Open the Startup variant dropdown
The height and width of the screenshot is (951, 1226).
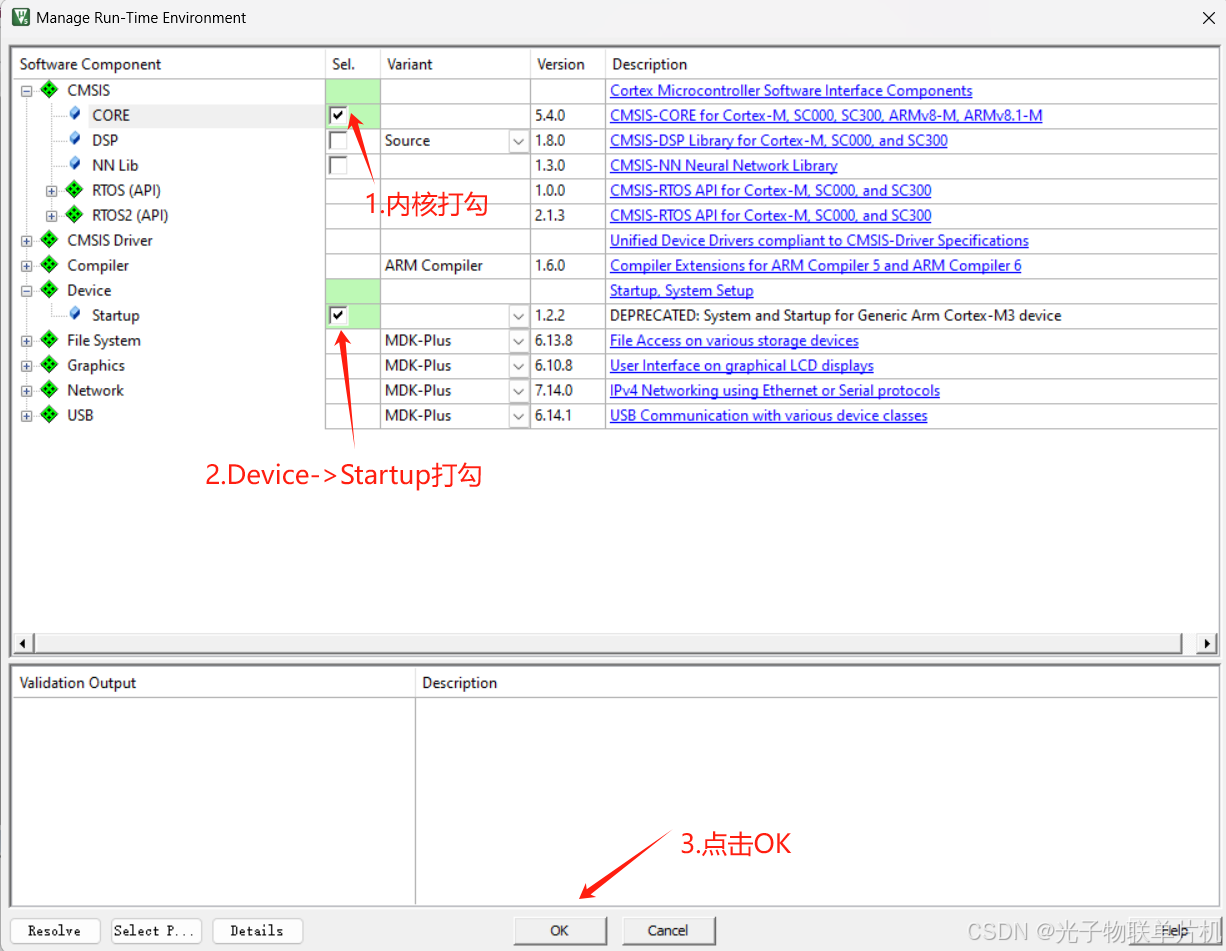[x=518, y=316]
